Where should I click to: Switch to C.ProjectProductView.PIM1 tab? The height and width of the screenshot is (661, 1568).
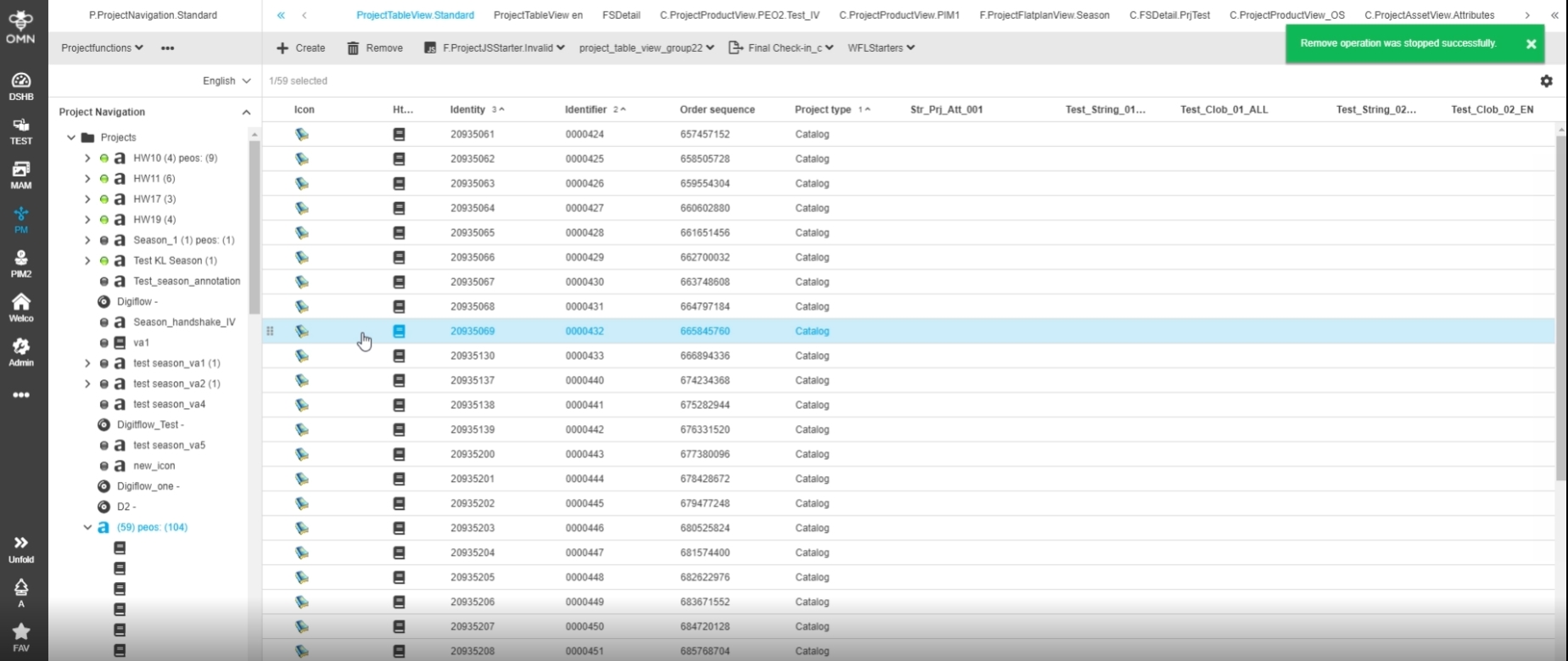click(x=899, y=15)
